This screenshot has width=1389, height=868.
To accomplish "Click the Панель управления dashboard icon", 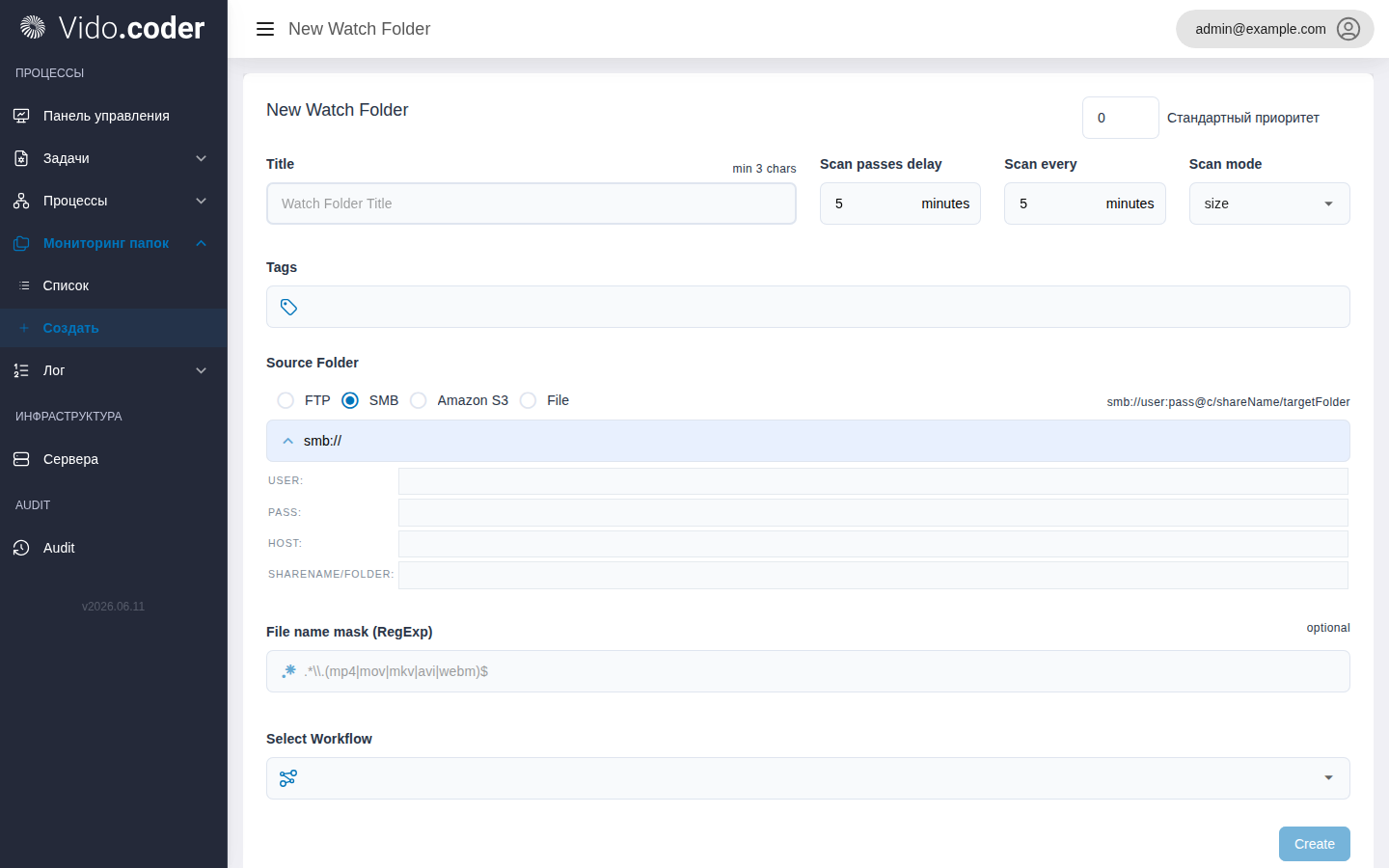I will [x=21, y=116].
